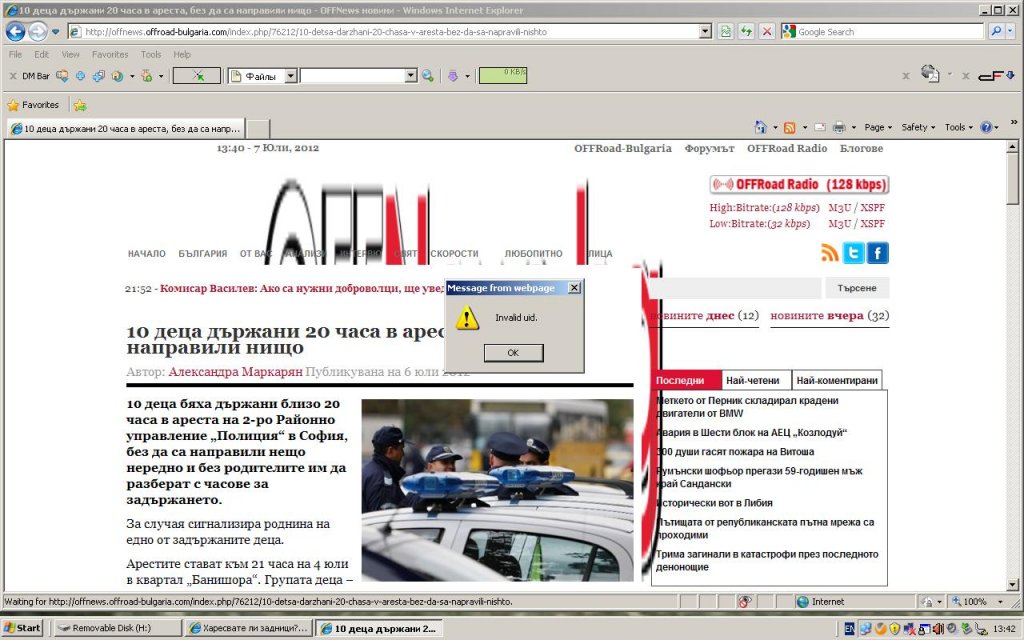This screenshot has height=640, width=1024.
Task: Close the Message from webpage dialog
Action: click(x=574, y=287)
